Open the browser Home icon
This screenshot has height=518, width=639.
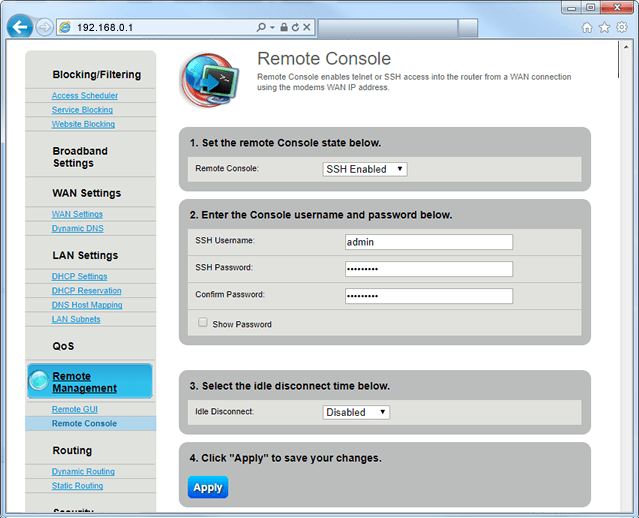point(587,27)
